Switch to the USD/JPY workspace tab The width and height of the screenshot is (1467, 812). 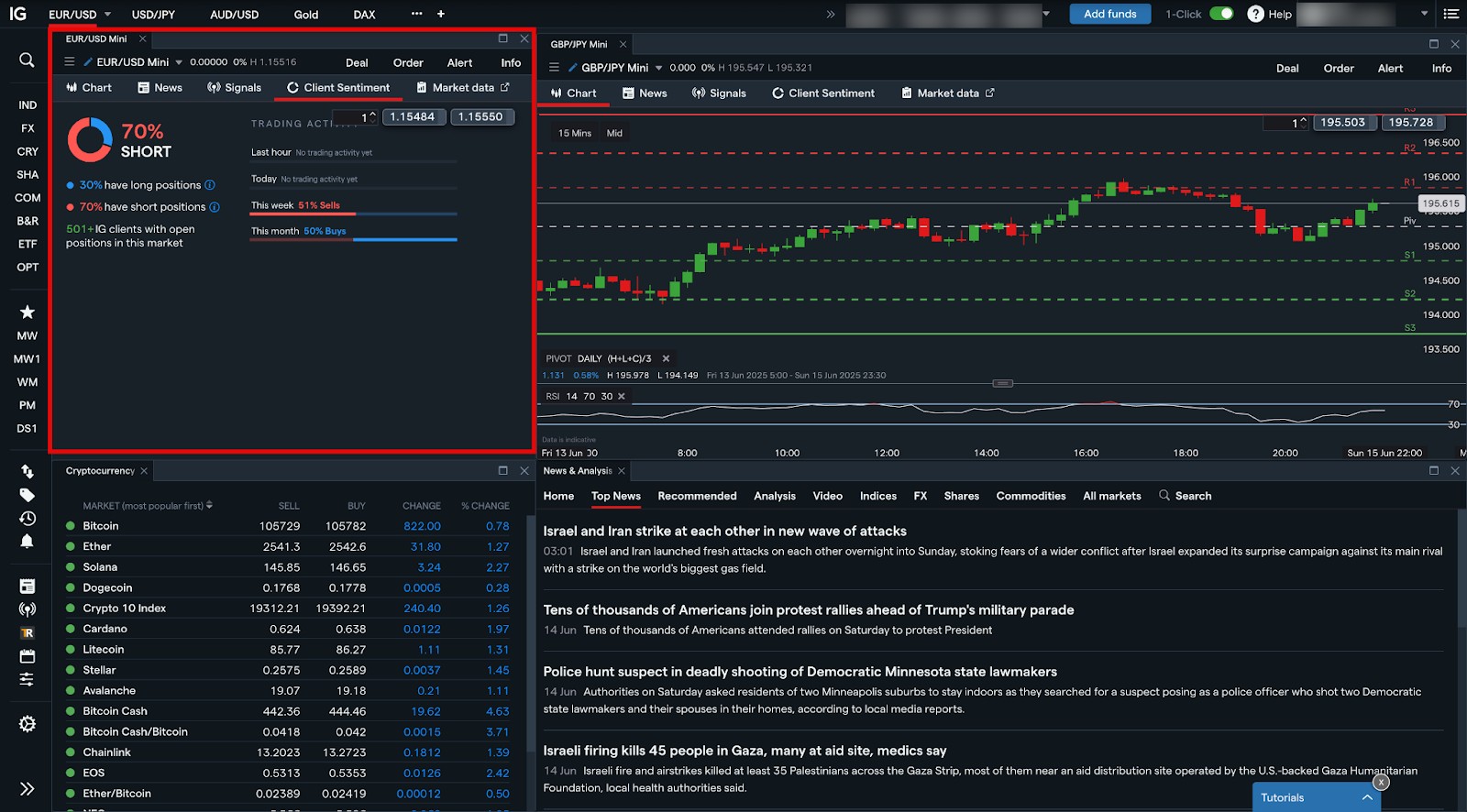coord(153,14)
